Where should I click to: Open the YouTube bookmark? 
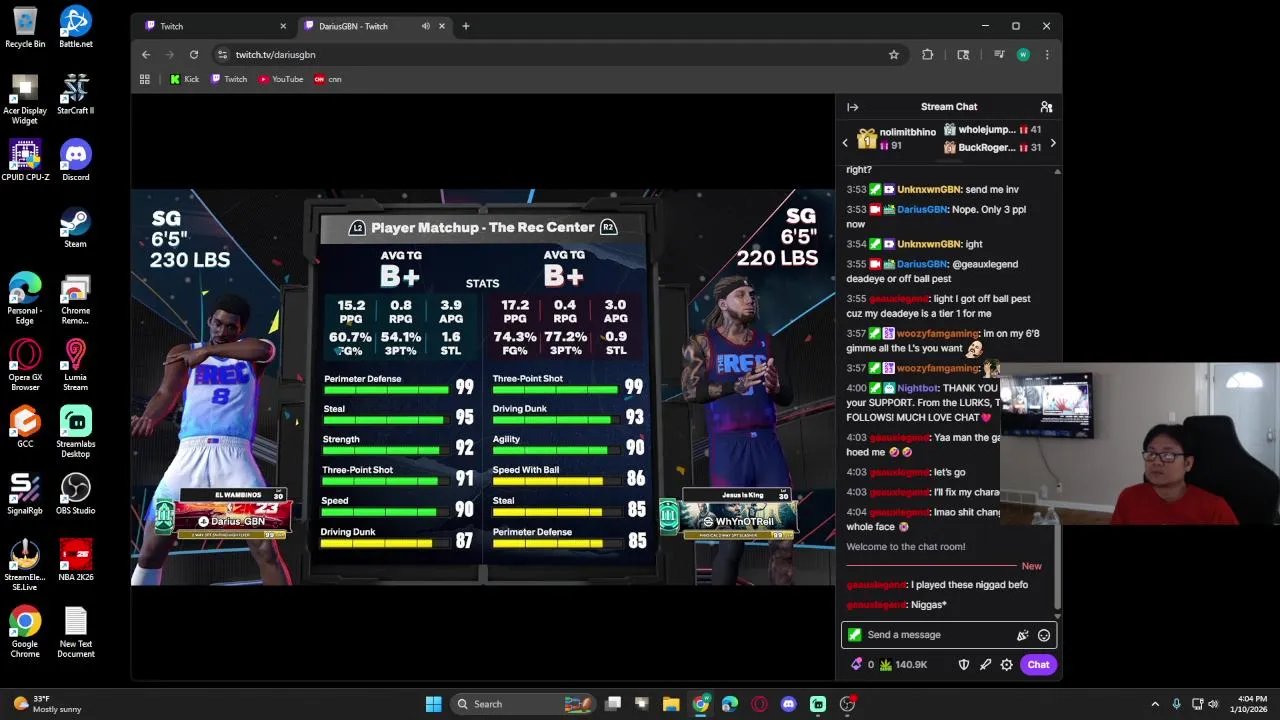281,79
